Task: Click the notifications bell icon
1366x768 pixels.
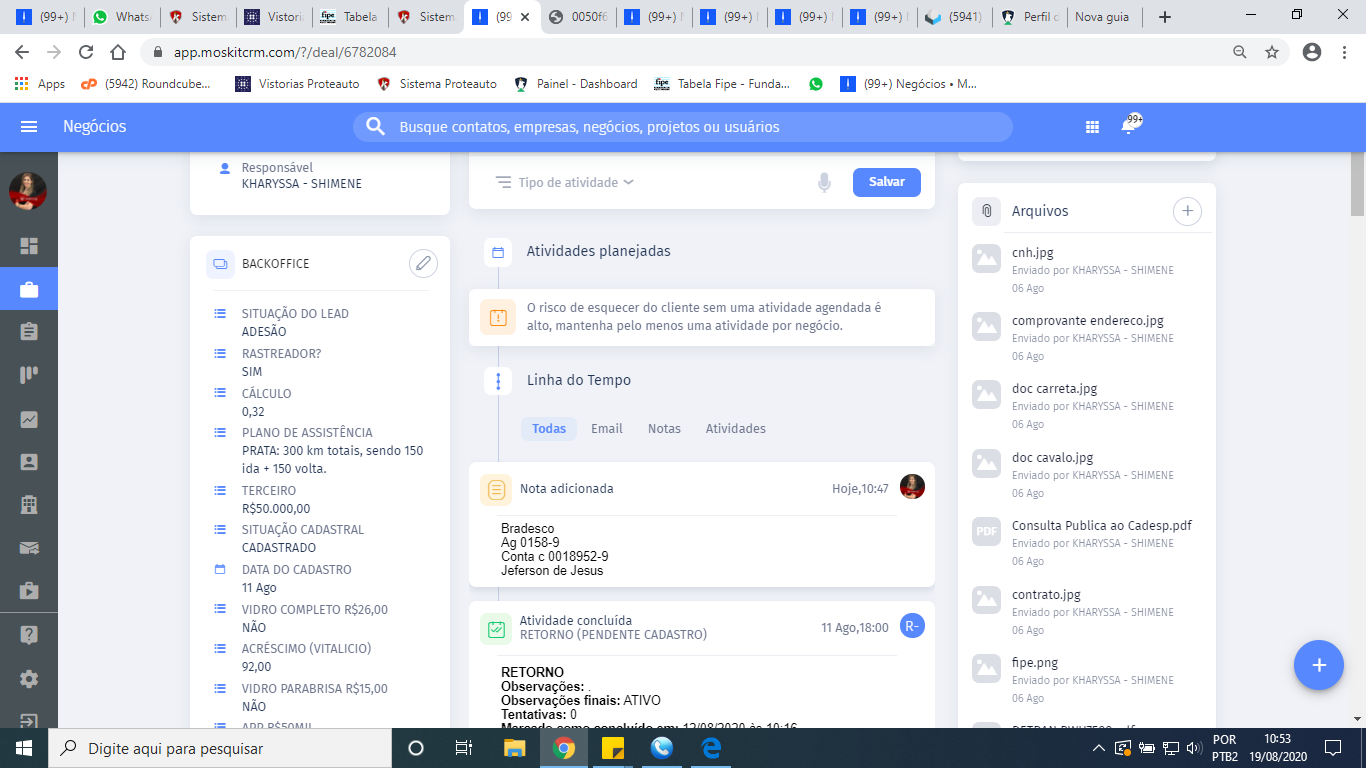Action: pos(1129,127)
